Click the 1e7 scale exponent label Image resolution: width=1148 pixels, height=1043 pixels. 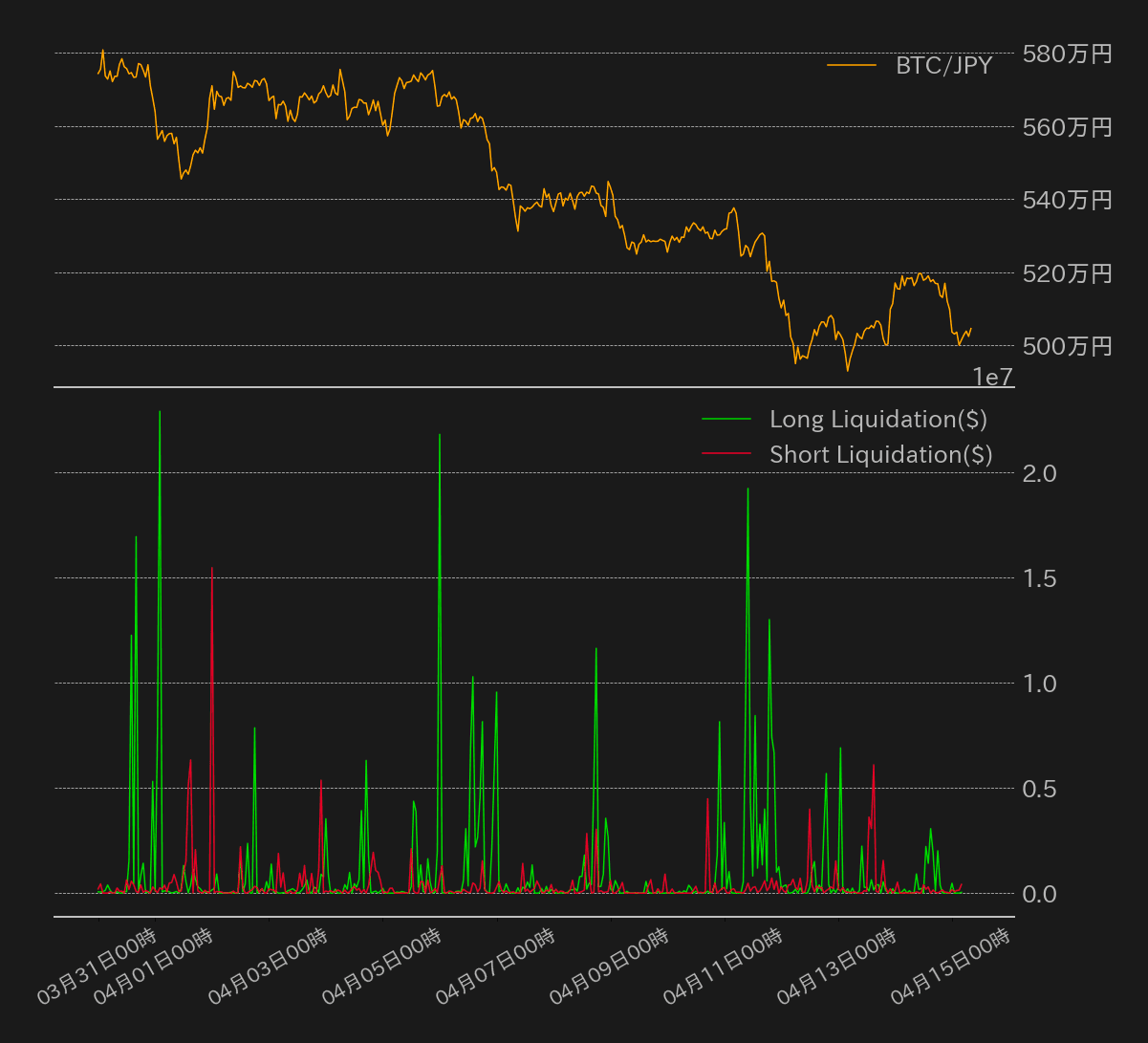coord(992,378)
